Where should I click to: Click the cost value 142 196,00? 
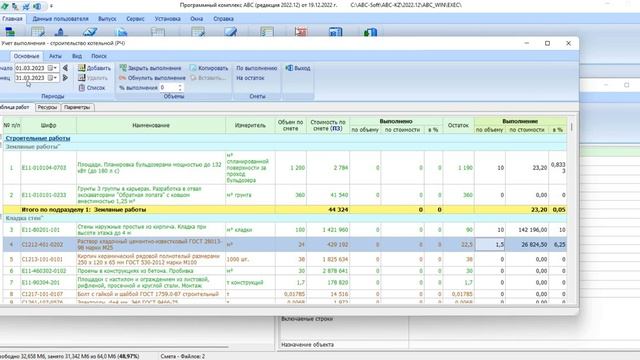click(532, 230)
